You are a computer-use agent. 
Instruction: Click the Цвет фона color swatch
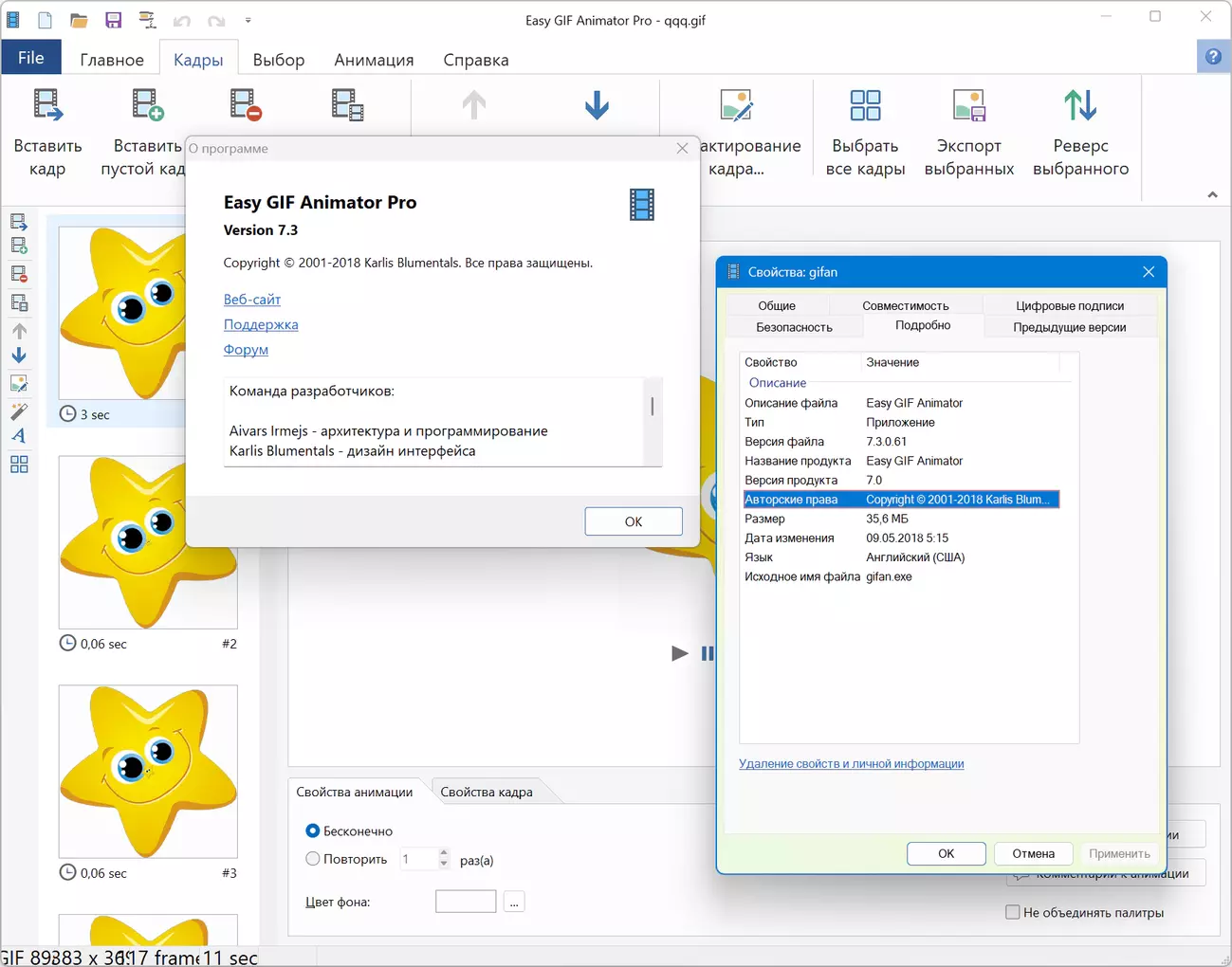466,902
